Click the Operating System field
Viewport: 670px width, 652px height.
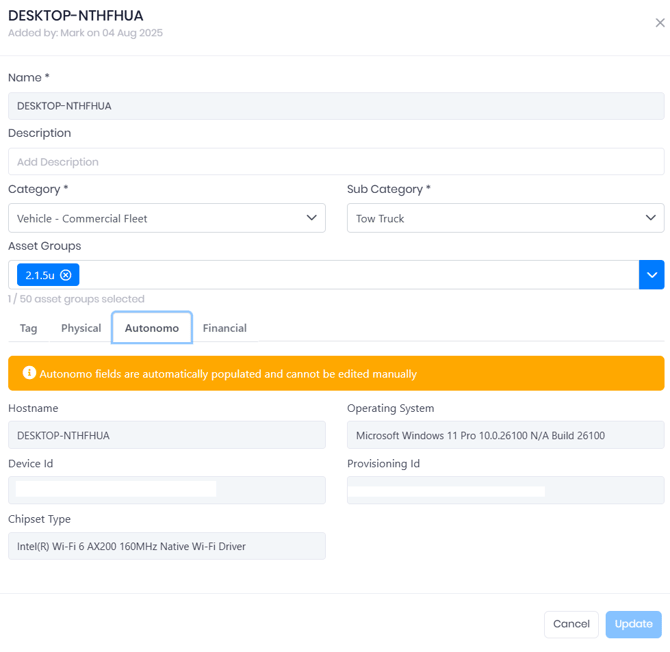tap(505, 435)
